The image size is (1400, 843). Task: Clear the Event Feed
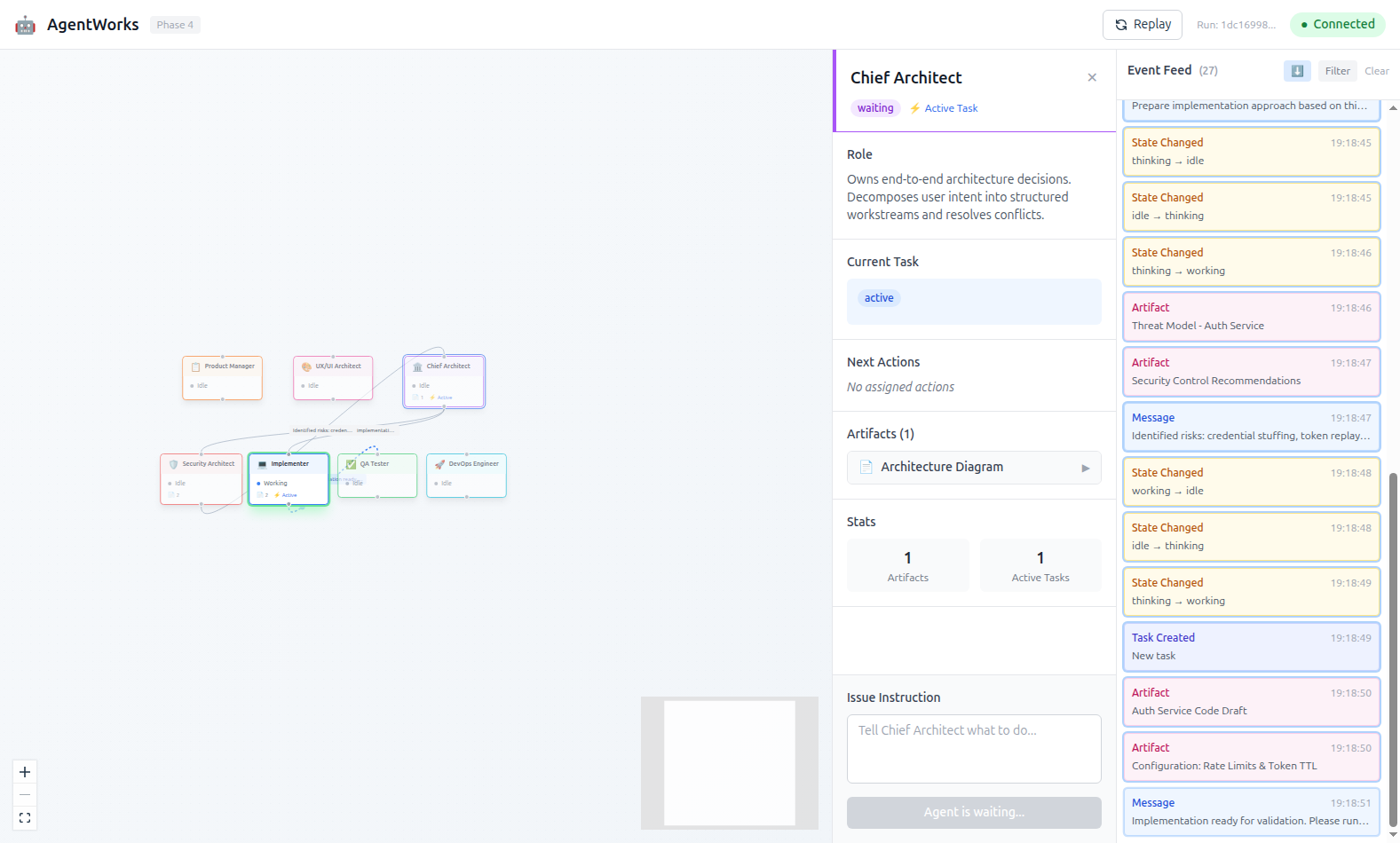click(x=1377, y=71)
